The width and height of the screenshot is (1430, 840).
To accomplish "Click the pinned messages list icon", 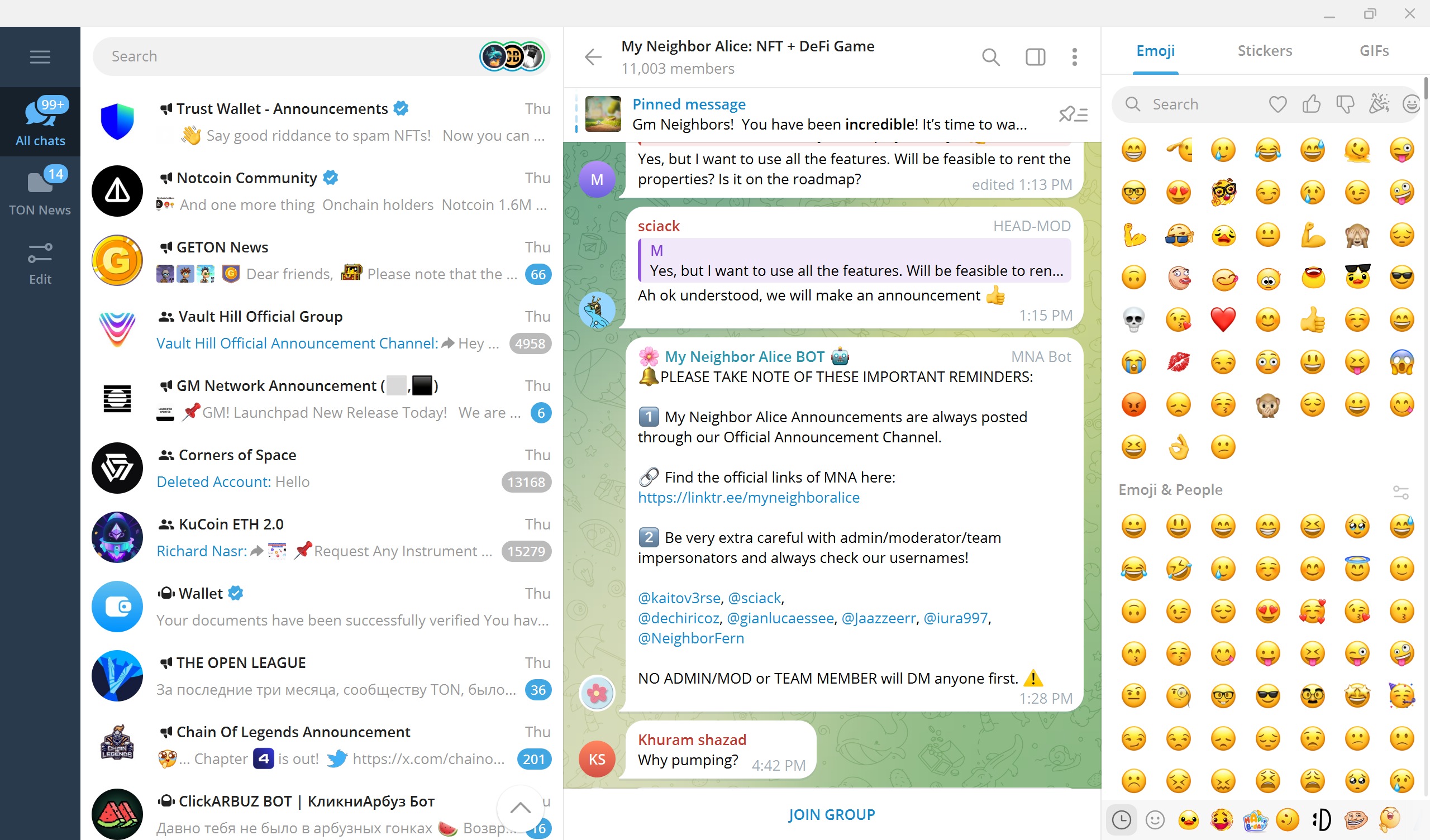I will [x=1072, y=114].
